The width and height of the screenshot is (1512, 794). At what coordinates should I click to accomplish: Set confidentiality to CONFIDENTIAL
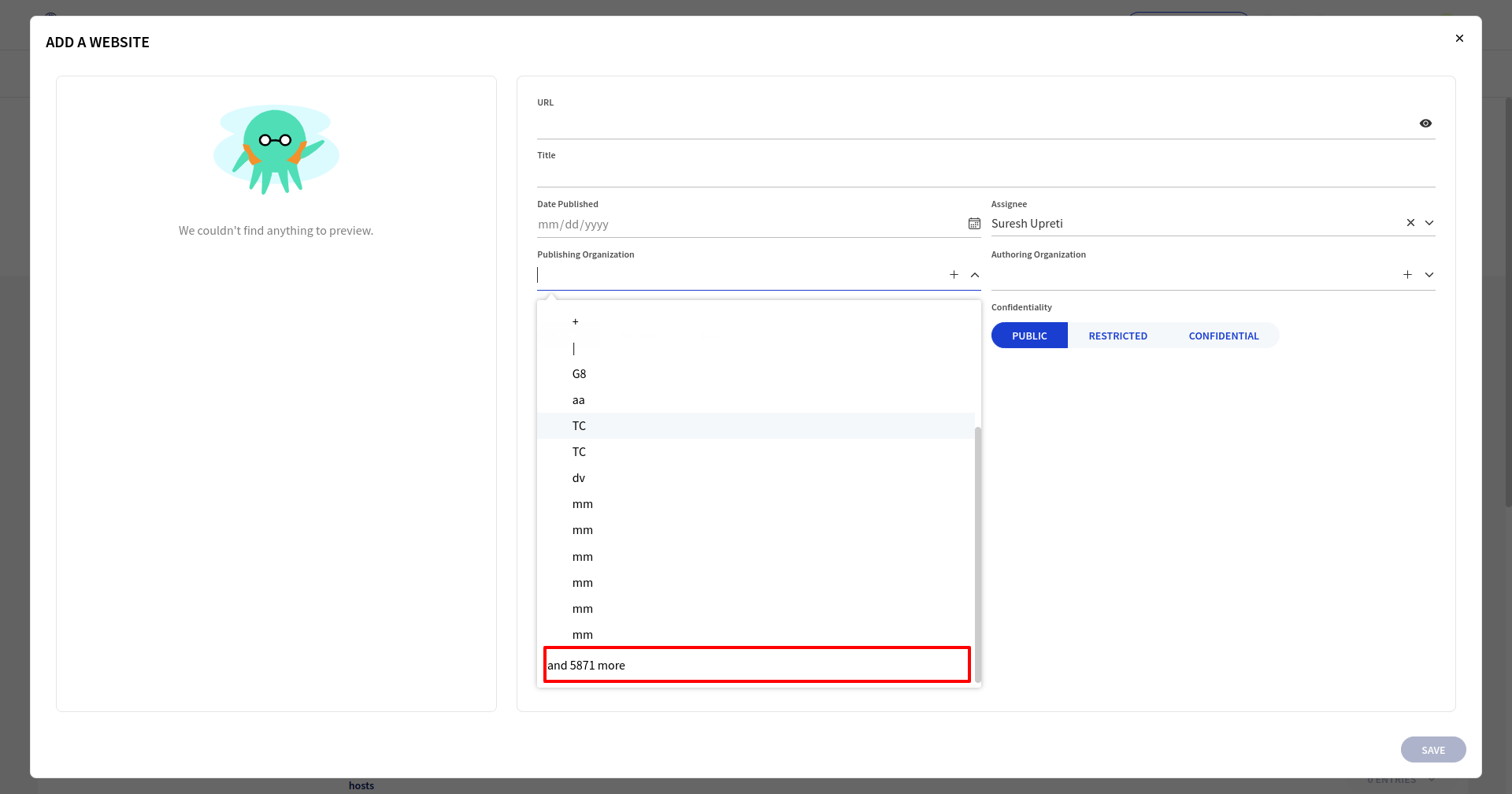tap(1223, 335)
